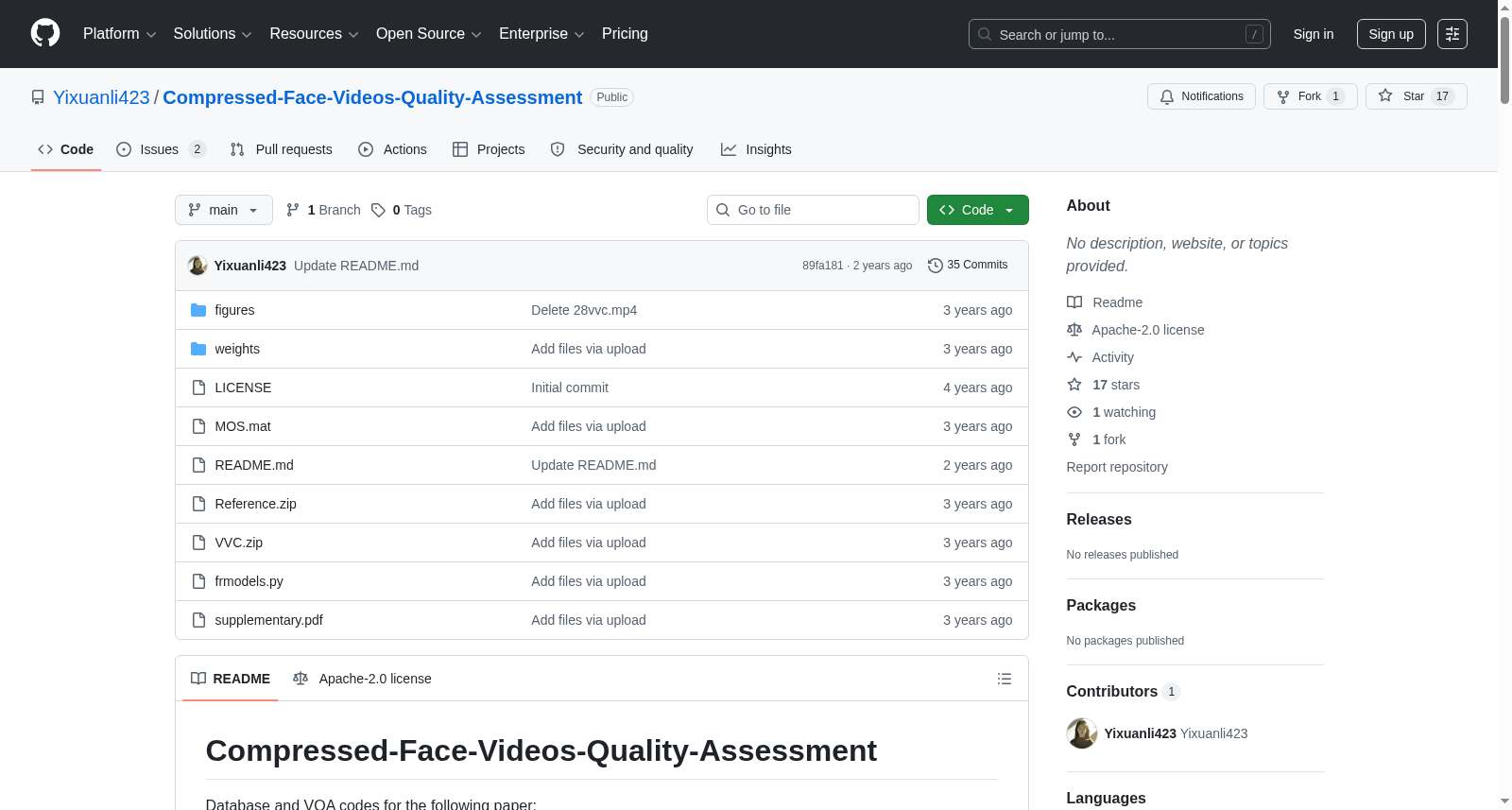Open the MOS.mat file
This screenshot has height=810, width=1512.
(243, 426)
